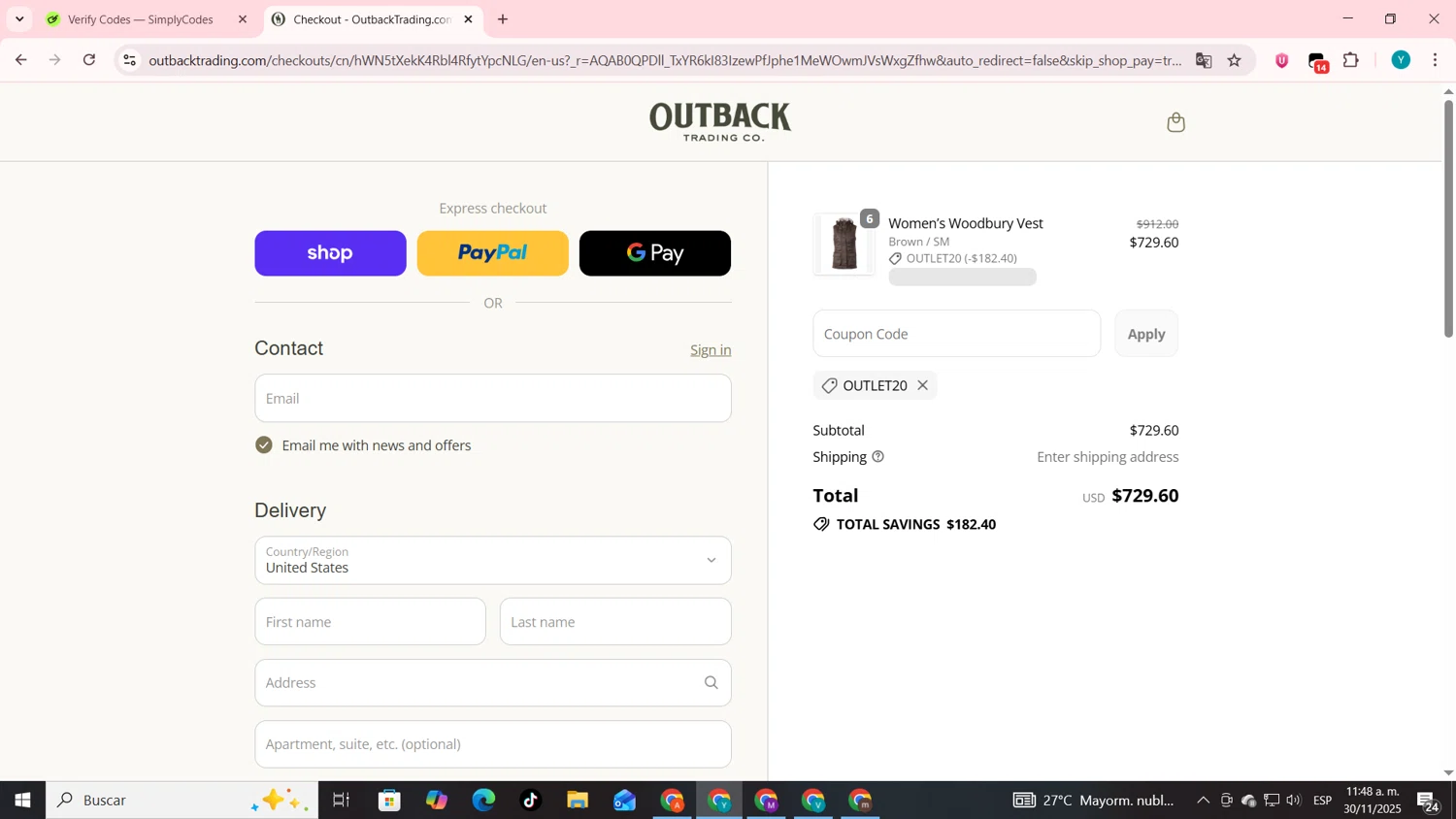Reload the checkout page
Screen dimensions: 1456x819
pyautogui.click(x=89, y=60)
